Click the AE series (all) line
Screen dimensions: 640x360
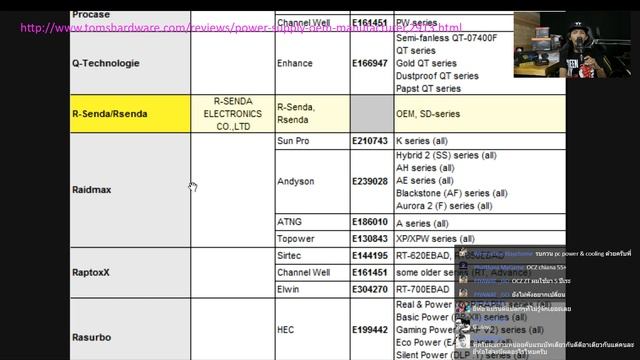(x=424, y=181)
